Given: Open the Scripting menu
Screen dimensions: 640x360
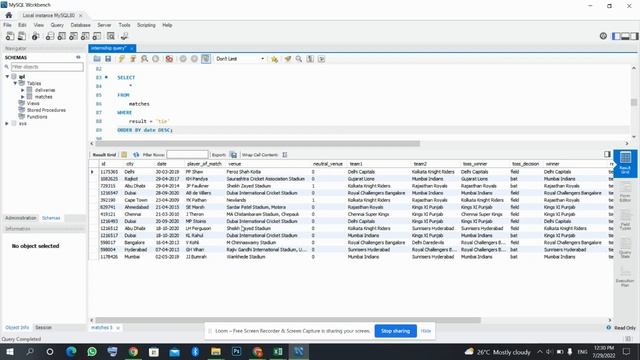Looking at the screenshot, I should pyautogui.click(x=146, y=25).
